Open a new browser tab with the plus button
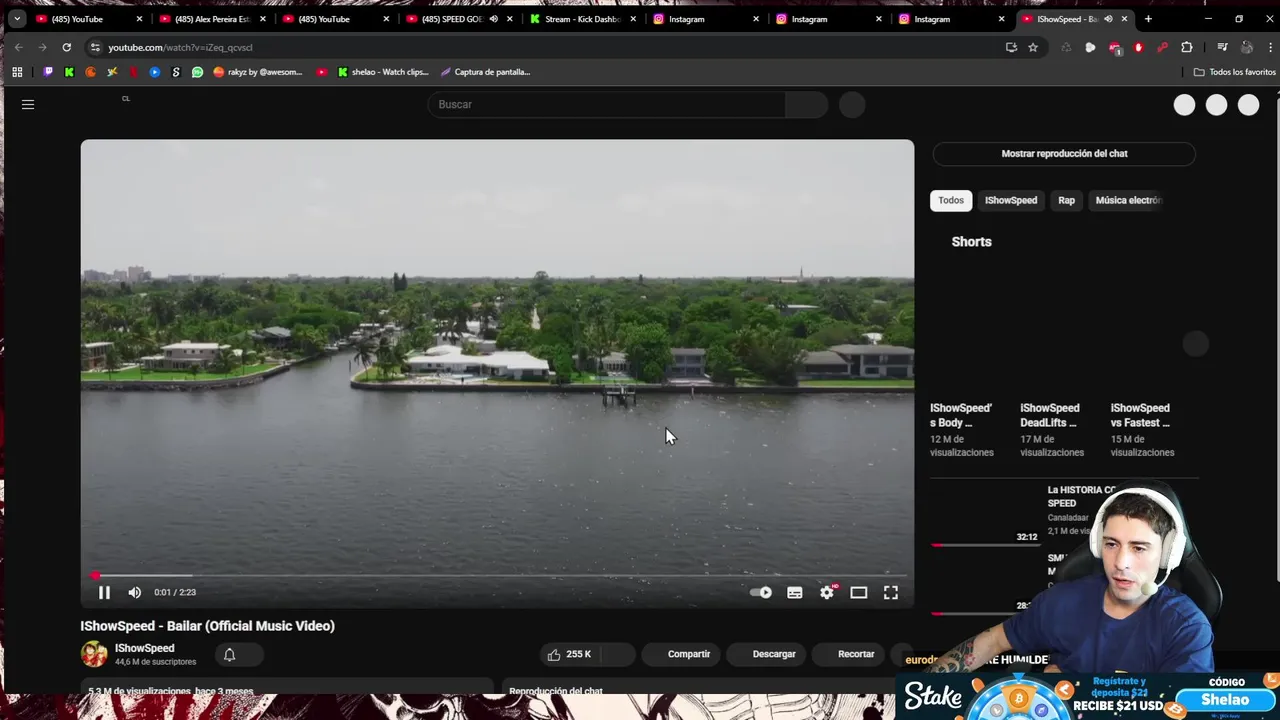The height and width of the screenshot is (720, 1280). point(1148,19)
